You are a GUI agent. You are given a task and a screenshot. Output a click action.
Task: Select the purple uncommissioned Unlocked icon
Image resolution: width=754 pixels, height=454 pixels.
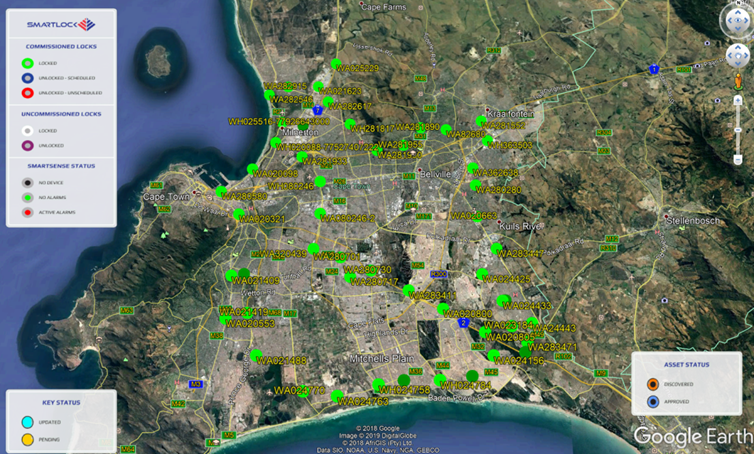[27, 145]
